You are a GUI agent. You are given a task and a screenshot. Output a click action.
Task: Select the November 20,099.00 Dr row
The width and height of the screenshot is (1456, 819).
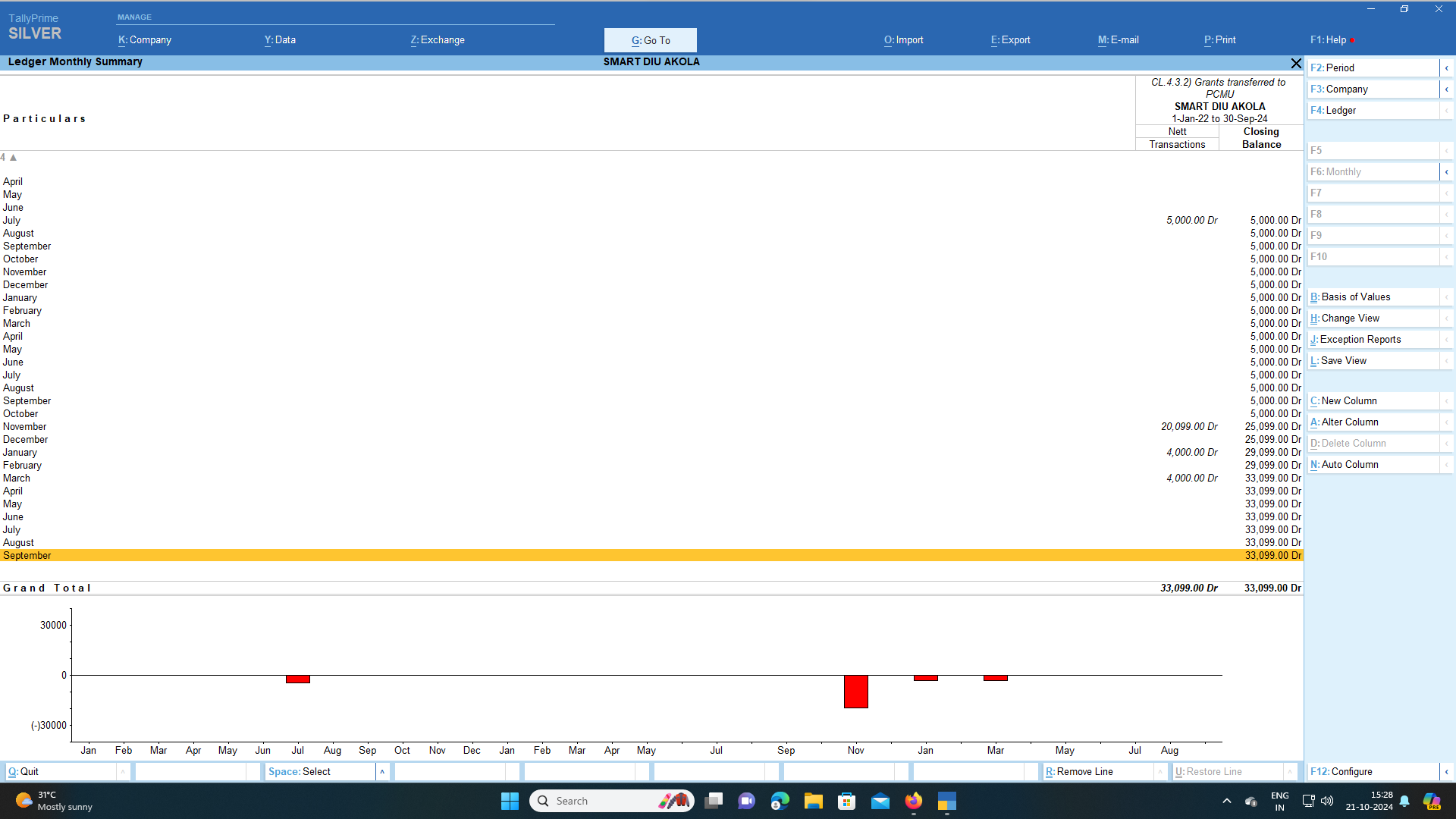pyautogui.click(x=651, y=426)
